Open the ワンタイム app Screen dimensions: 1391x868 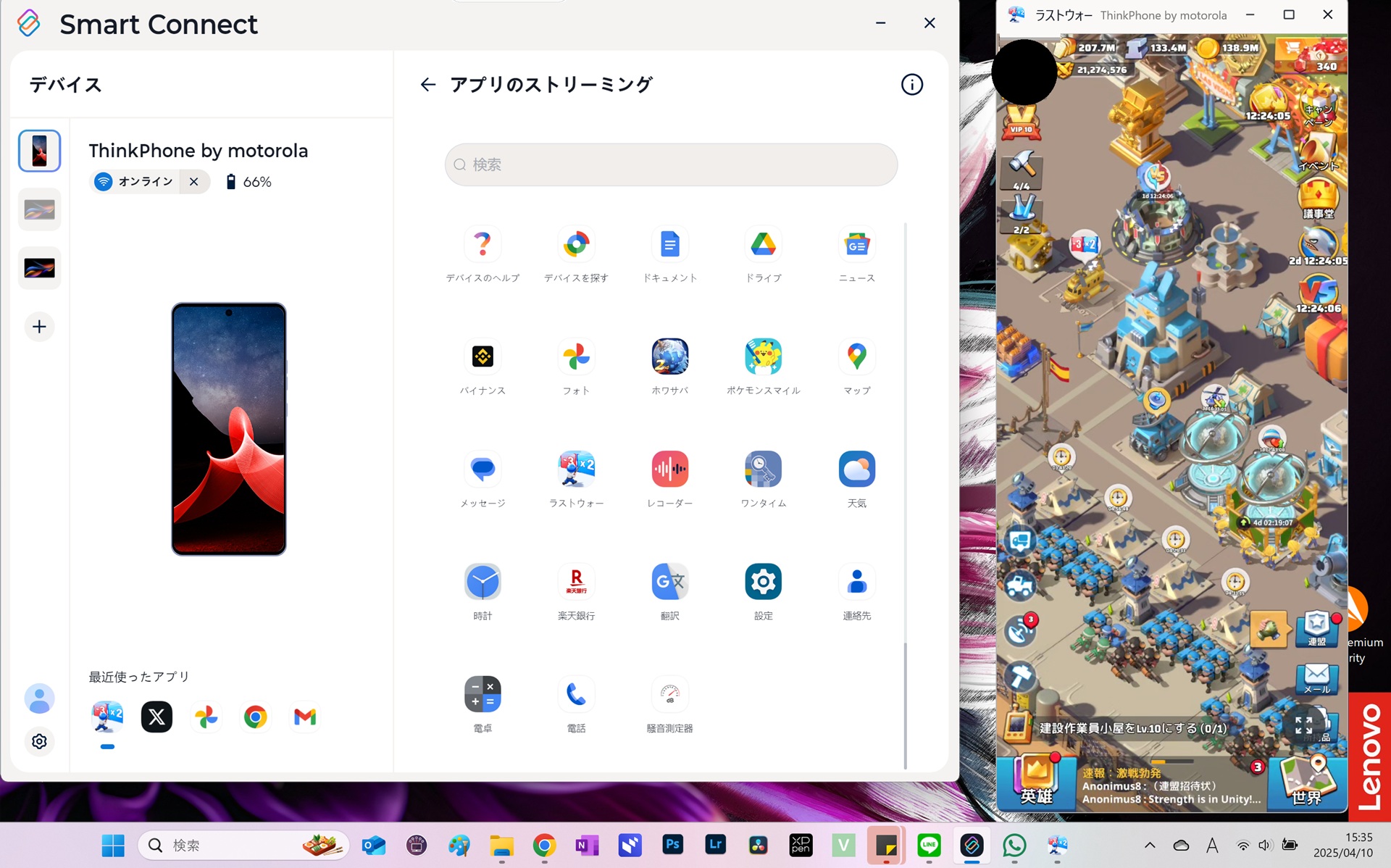763,469
